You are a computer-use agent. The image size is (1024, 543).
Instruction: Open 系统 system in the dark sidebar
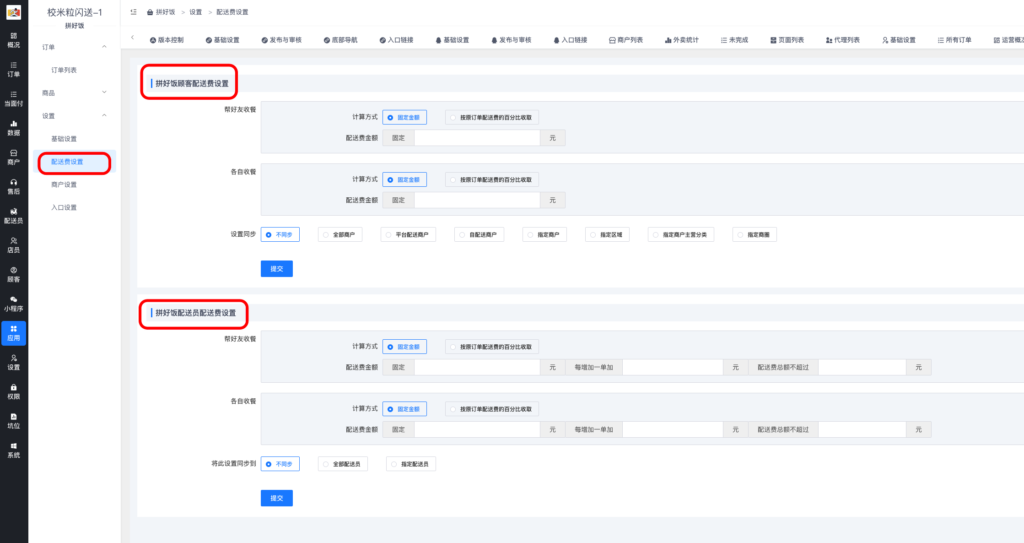(13, 451)
